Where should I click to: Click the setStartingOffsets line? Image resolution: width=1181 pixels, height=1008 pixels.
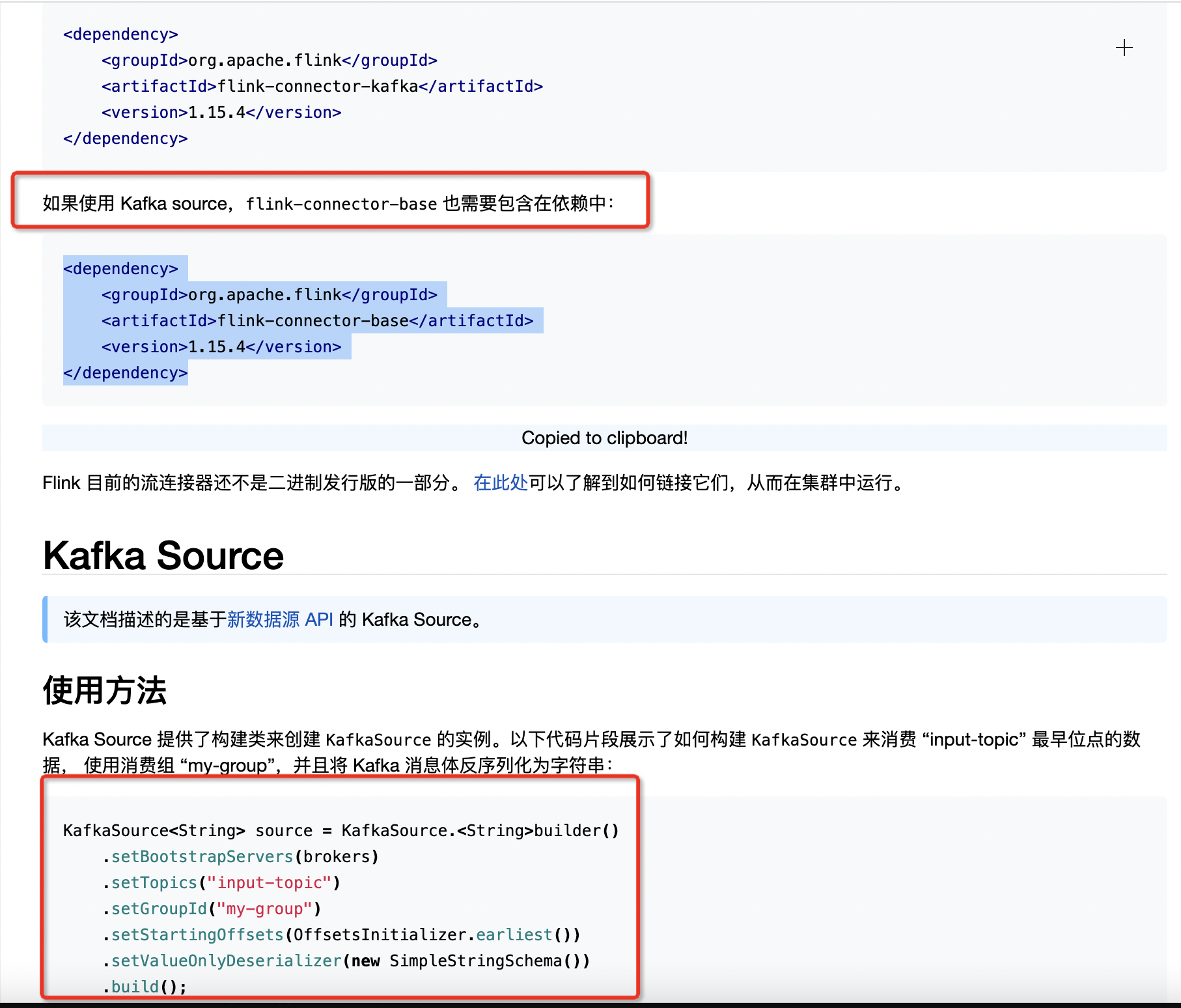pos(341,934)
